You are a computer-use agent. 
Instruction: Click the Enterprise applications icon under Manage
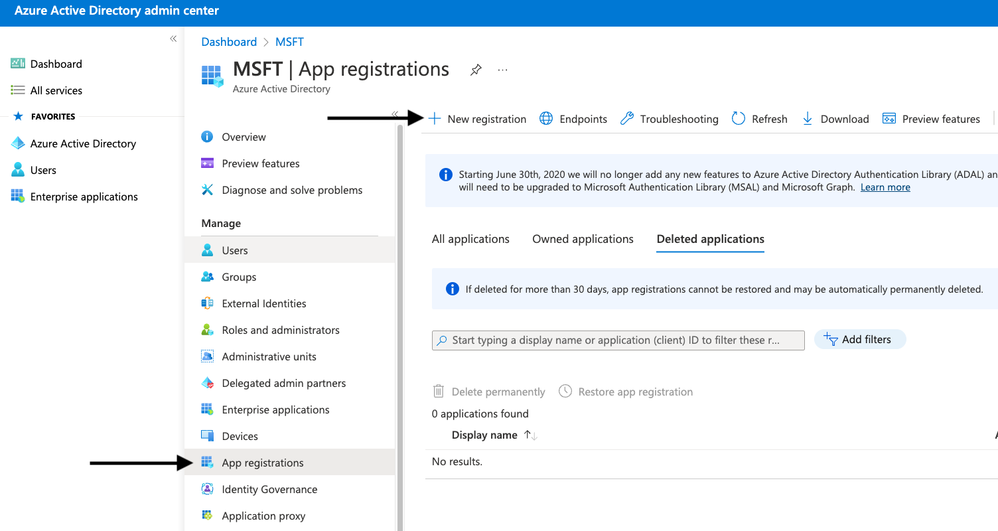tap(207, 409)
